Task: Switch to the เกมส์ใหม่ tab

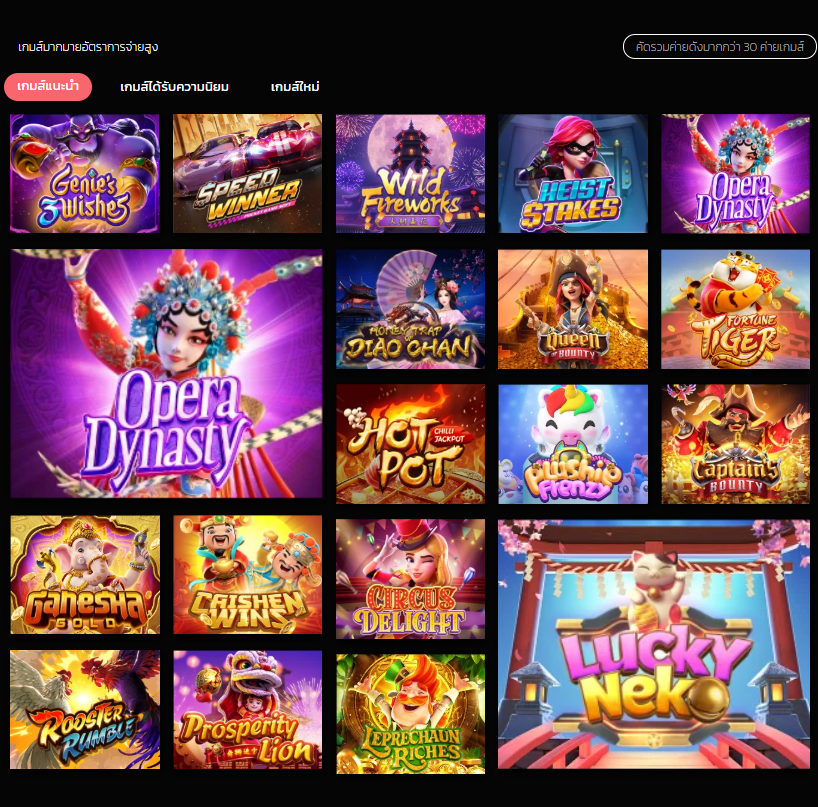Action: point(295,87)
